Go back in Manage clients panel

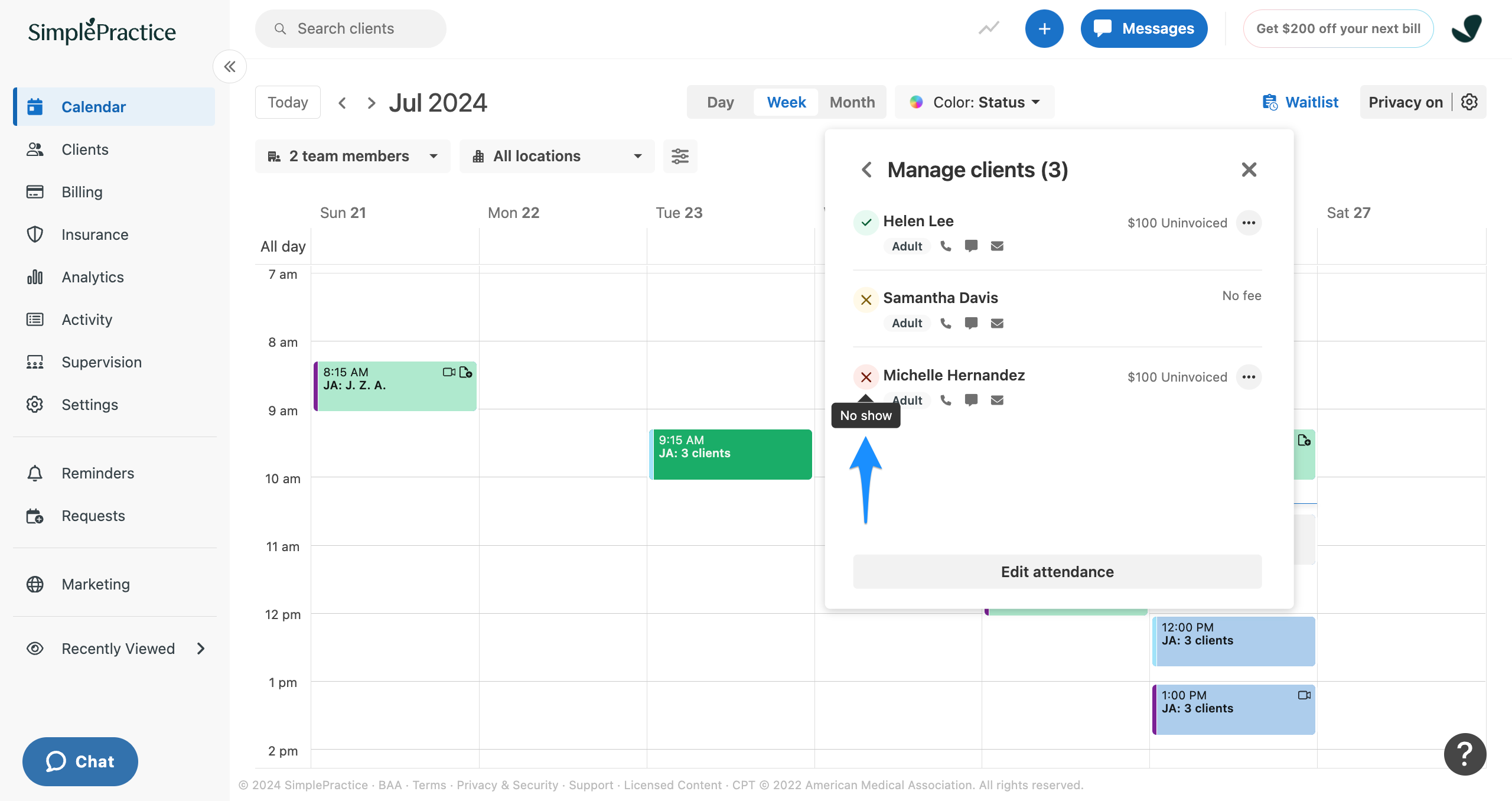pyautogui.click(x=866, y=170)
